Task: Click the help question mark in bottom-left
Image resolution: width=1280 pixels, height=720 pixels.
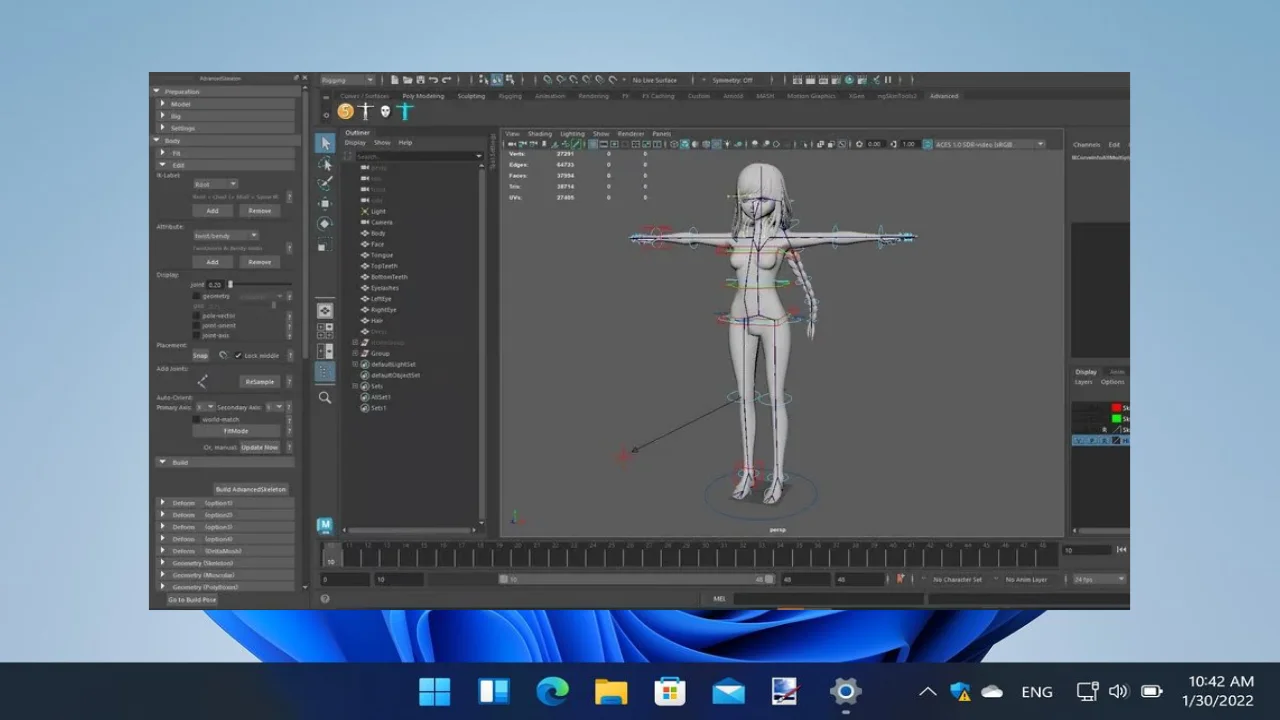Action: coord(325,599)
